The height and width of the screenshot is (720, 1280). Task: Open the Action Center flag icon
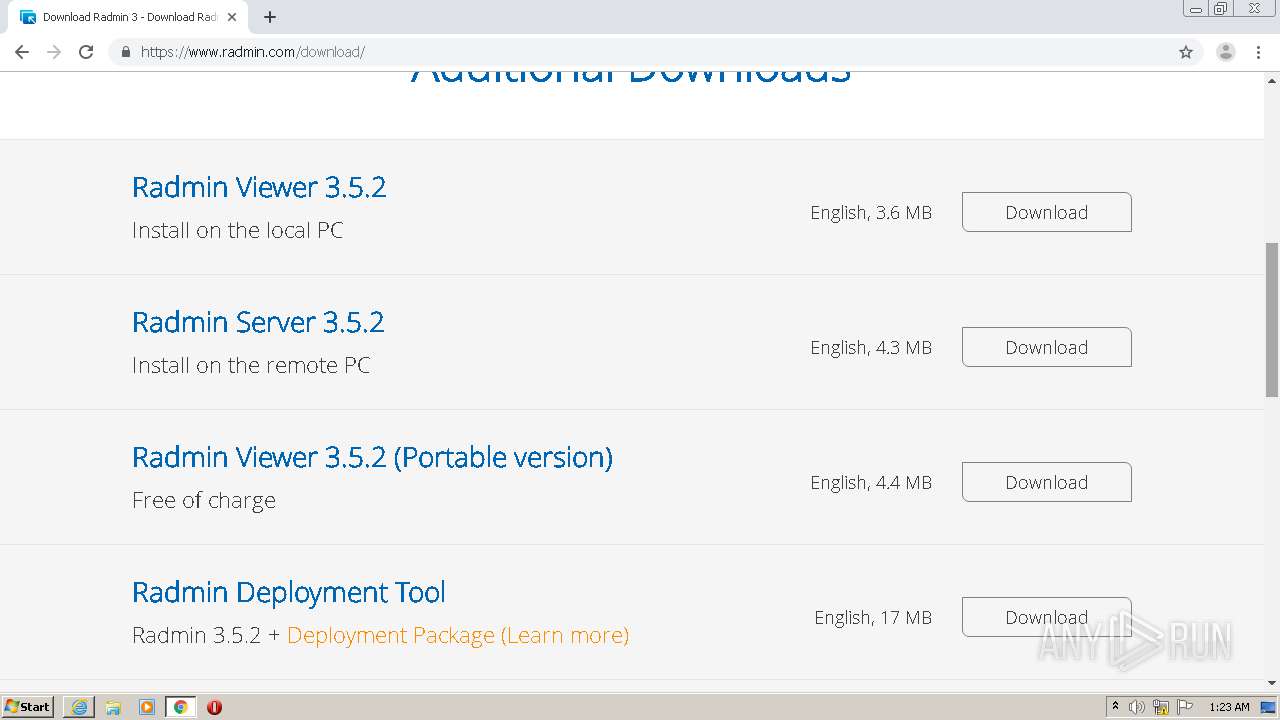coord(1185,707)
